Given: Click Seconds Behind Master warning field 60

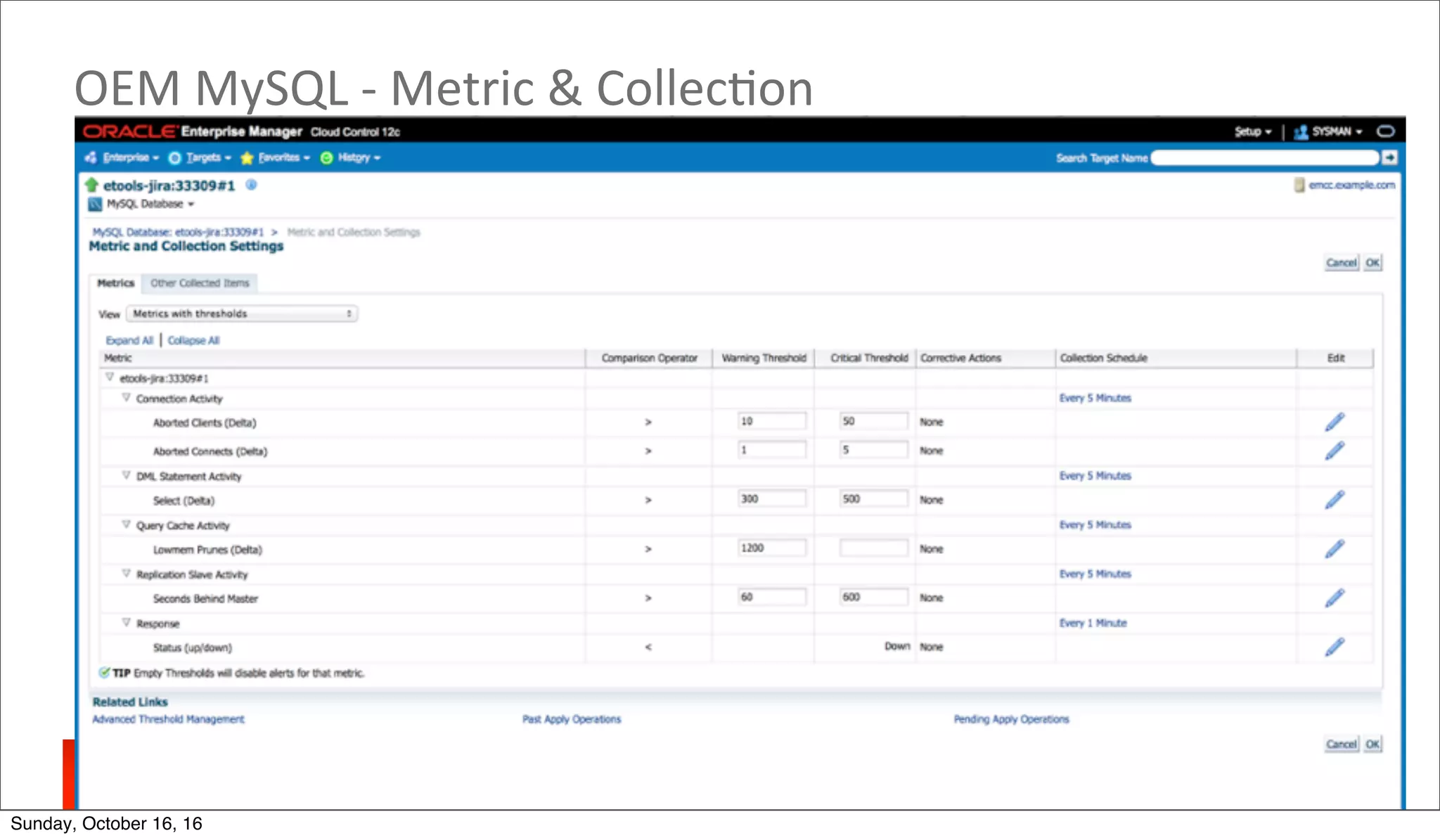Looking at the screenshot, I should pyautogui.click(x=772, y=597).
